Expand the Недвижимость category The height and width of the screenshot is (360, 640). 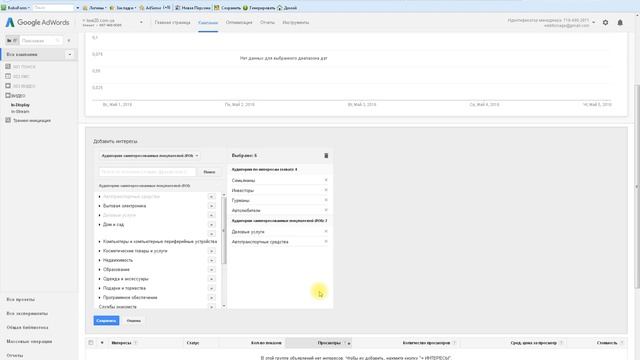[99, 260]
